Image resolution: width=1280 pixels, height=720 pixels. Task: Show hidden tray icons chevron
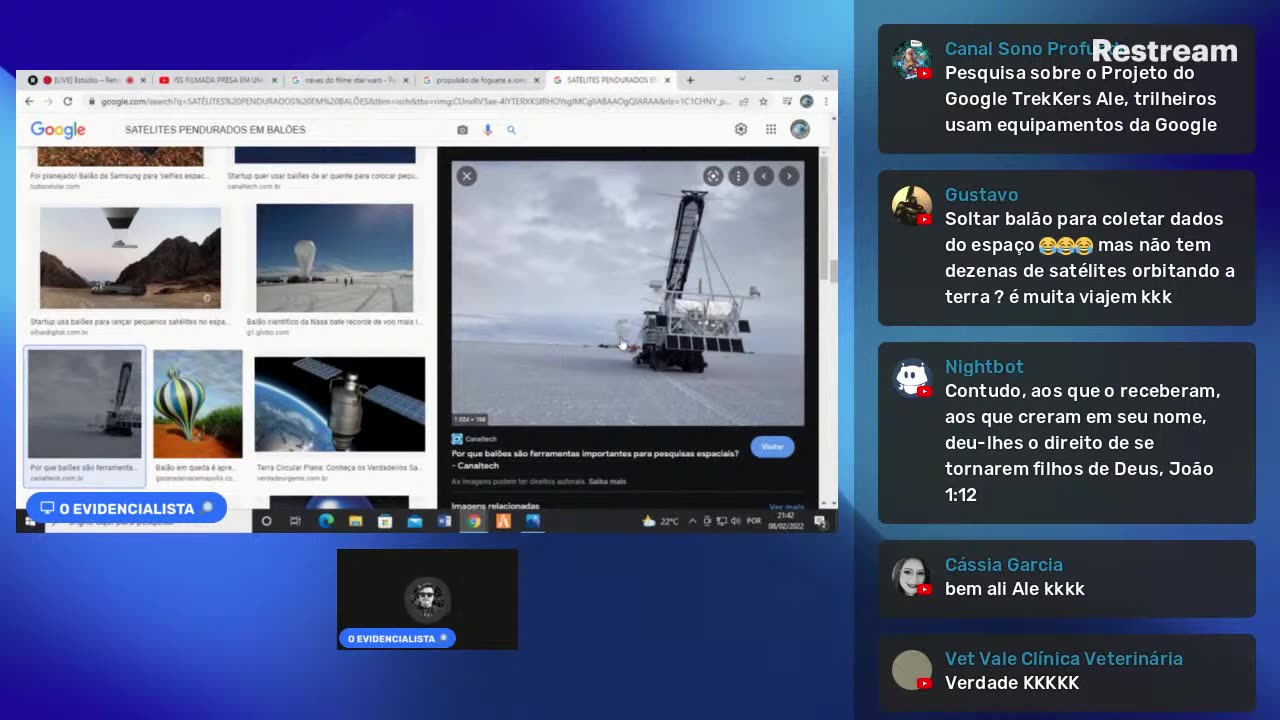click(693, 521)
